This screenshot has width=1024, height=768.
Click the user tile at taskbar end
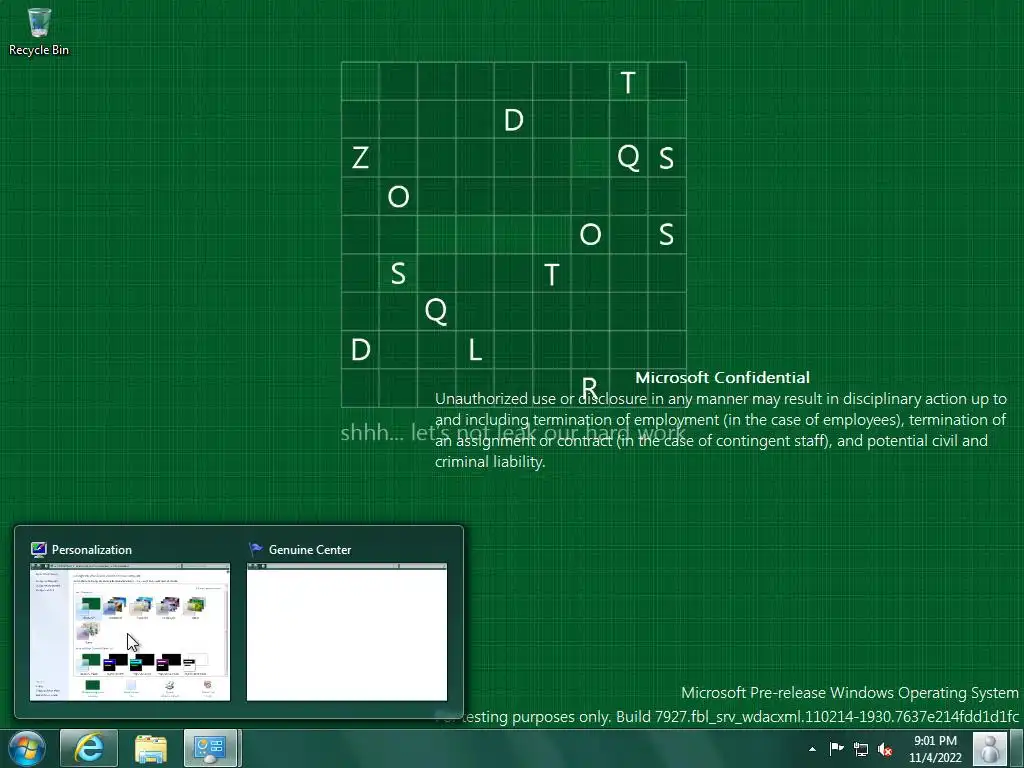(990, 748)
